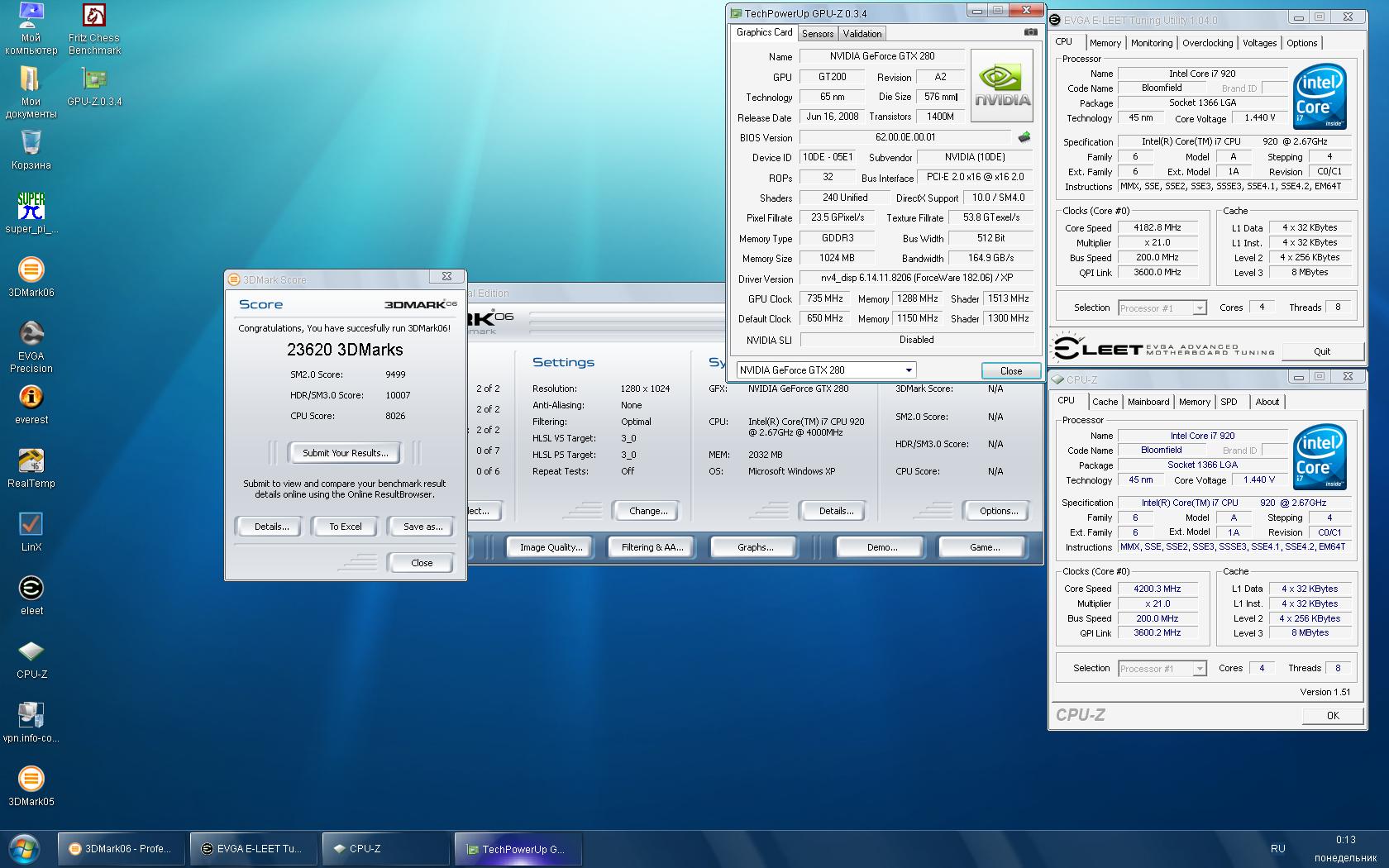Click the Intel Core i7 logo in E-LEET
This screenshot has width=1389, height=868.
[1320, 97]
